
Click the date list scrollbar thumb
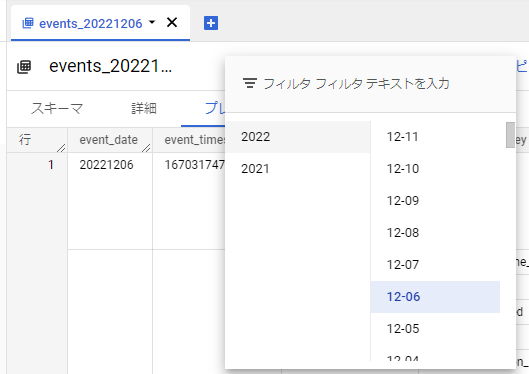[510, 135]
